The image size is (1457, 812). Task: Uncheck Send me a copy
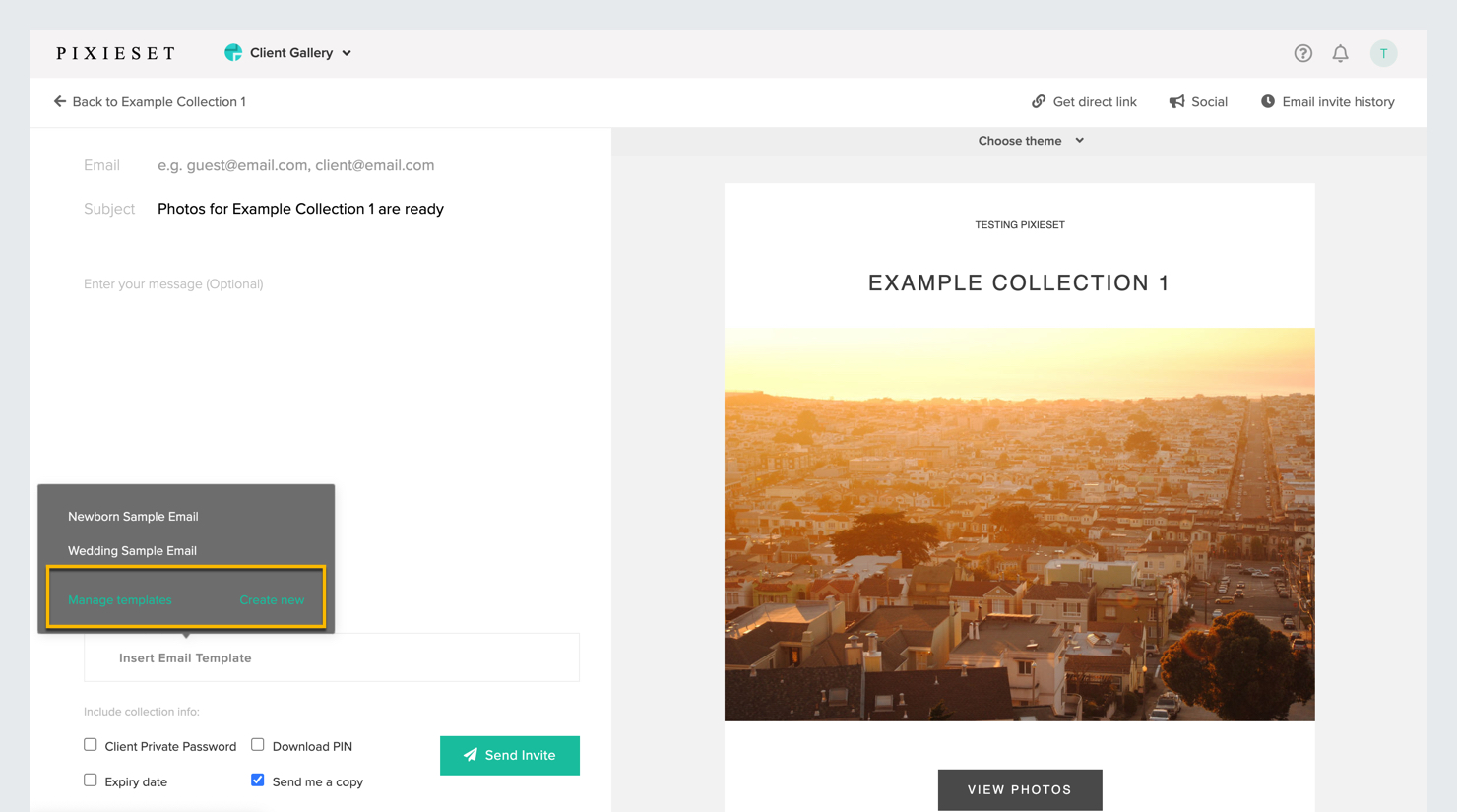click(258, 781)
